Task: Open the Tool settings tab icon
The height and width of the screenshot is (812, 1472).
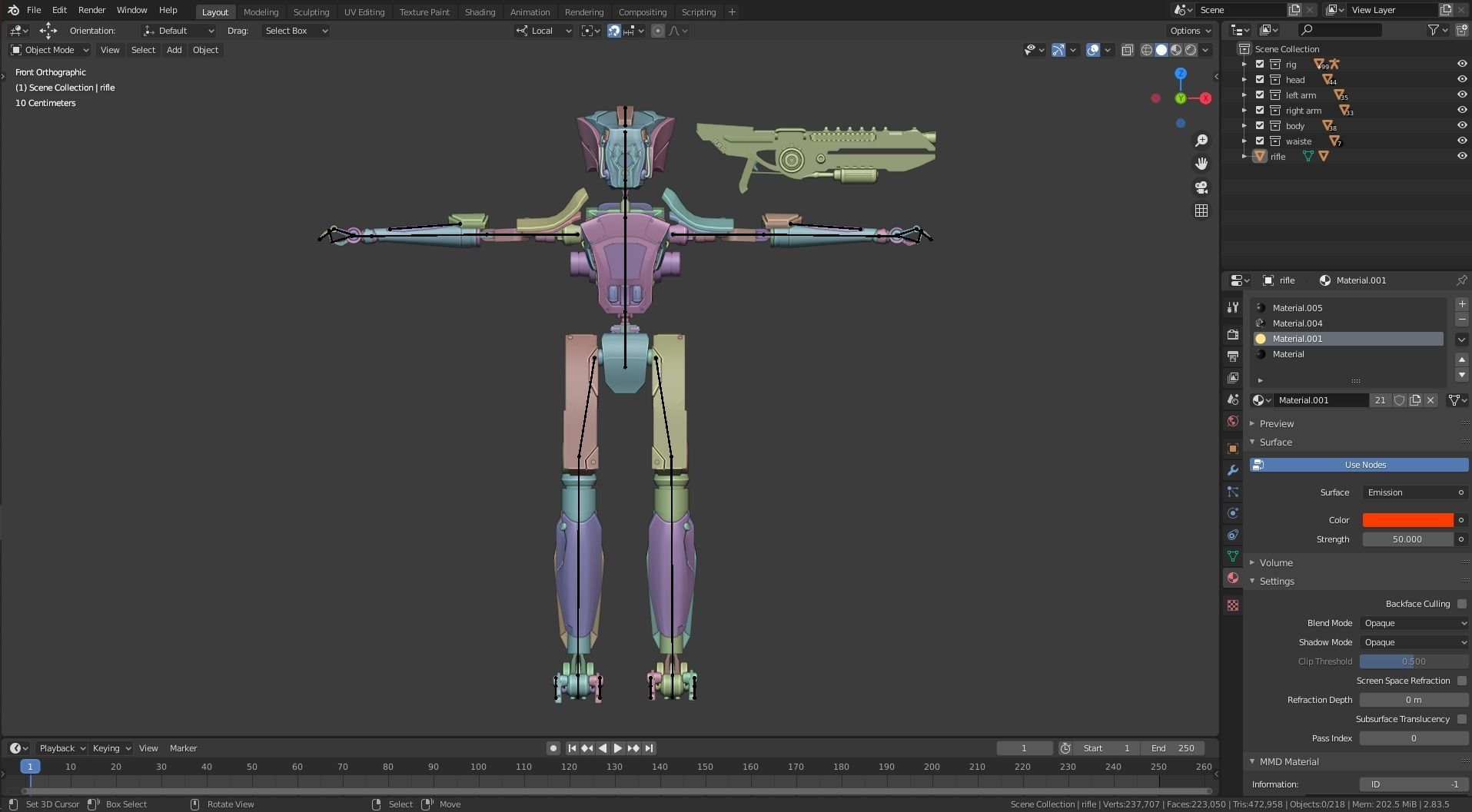Action: pyautogui.click(x=1233, y=307)
